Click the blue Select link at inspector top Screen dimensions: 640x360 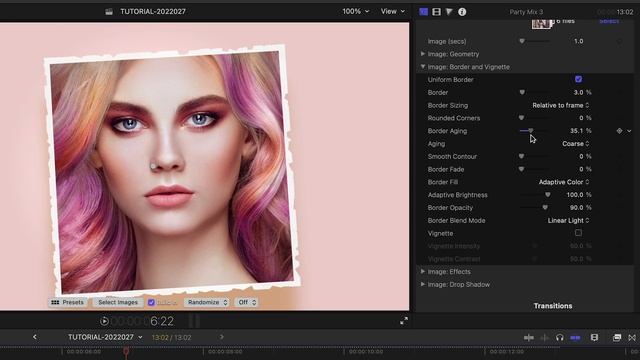(609, 21)
